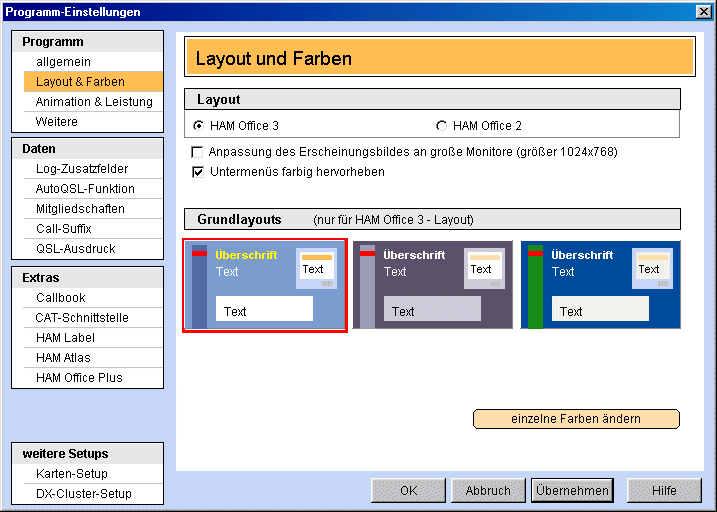Open DX-Cluster-Setup

tap(93, 494)
